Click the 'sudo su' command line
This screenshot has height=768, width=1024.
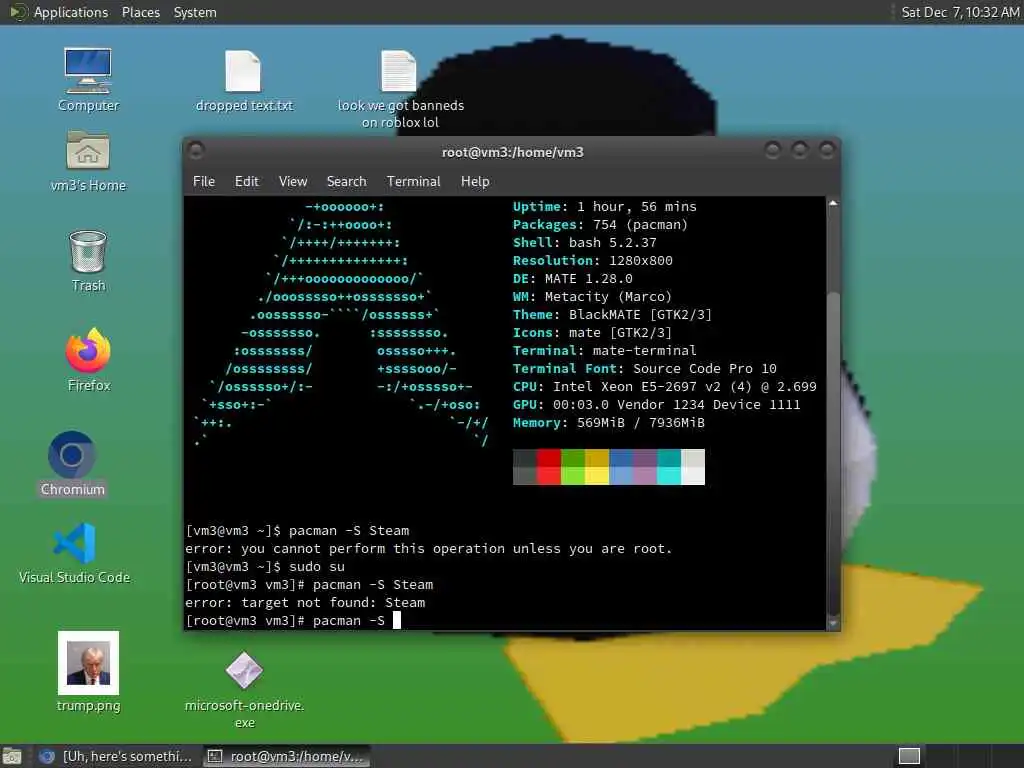(264, 567)
